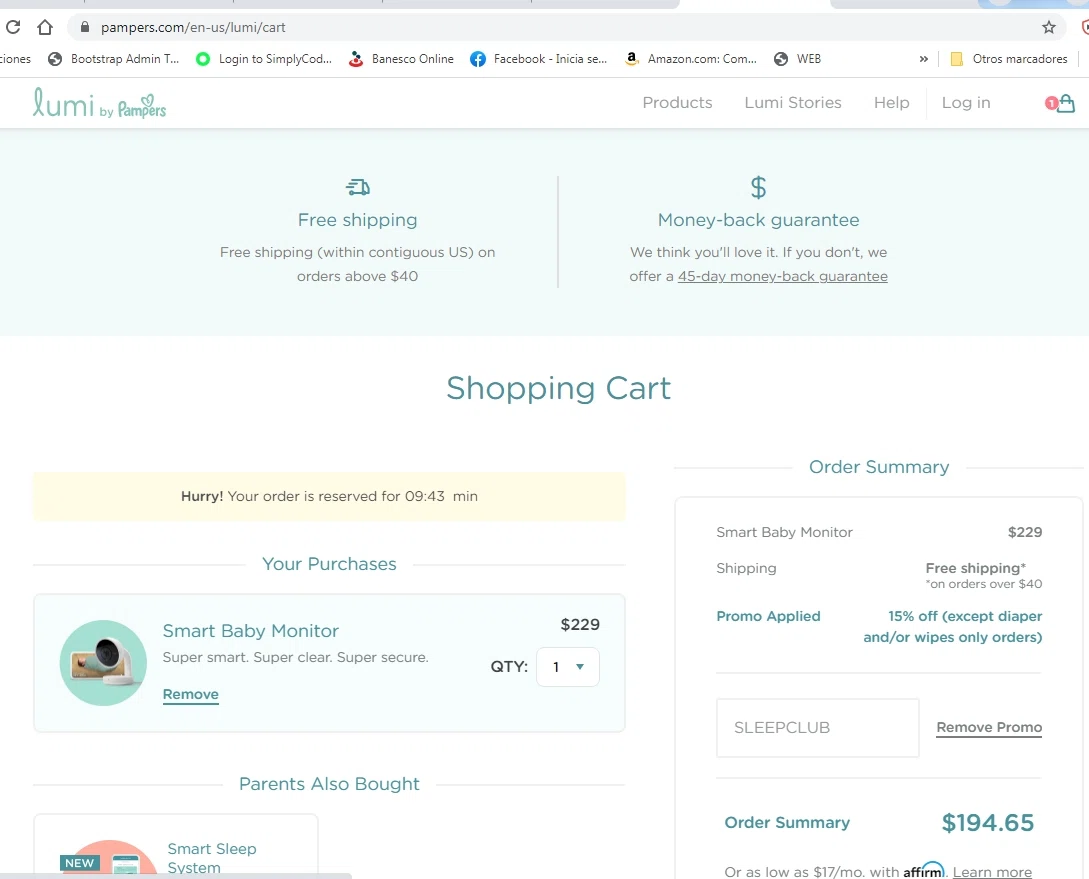Click the $194.65 order total
The image size is (1089, 879).
tap(988, 823)
